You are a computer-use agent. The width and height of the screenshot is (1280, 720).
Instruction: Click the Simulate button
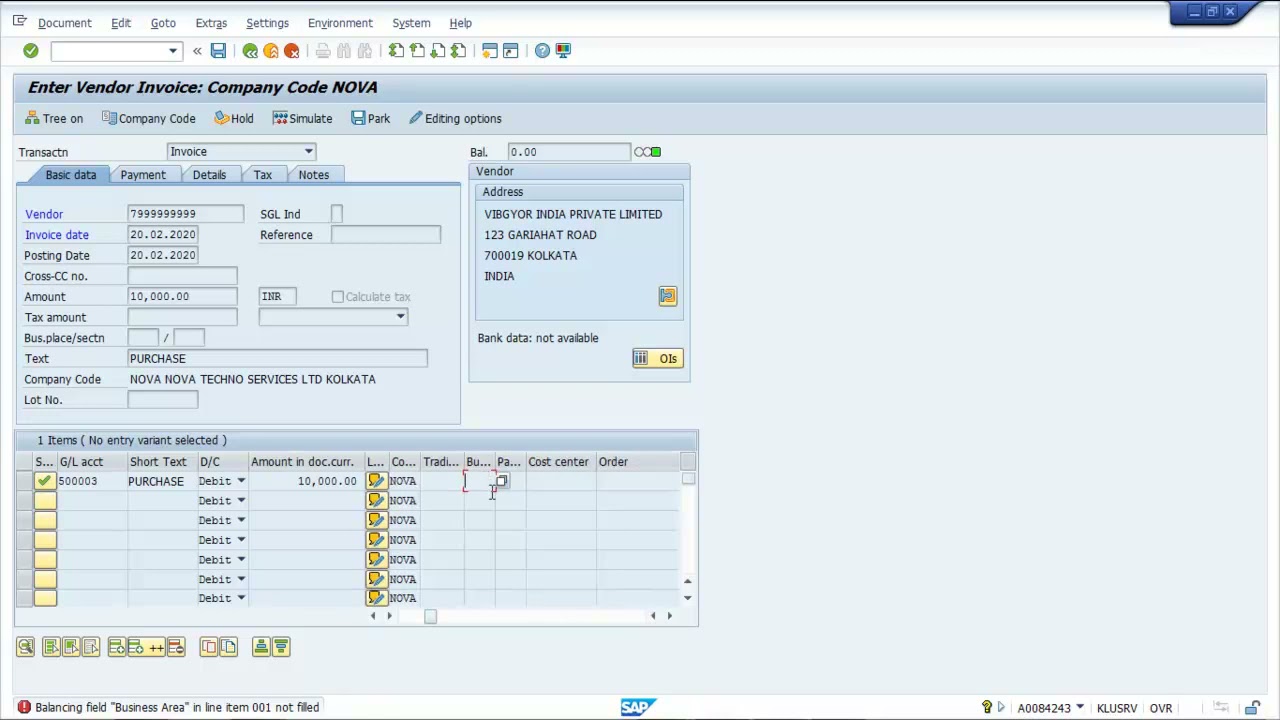point(302,118)
